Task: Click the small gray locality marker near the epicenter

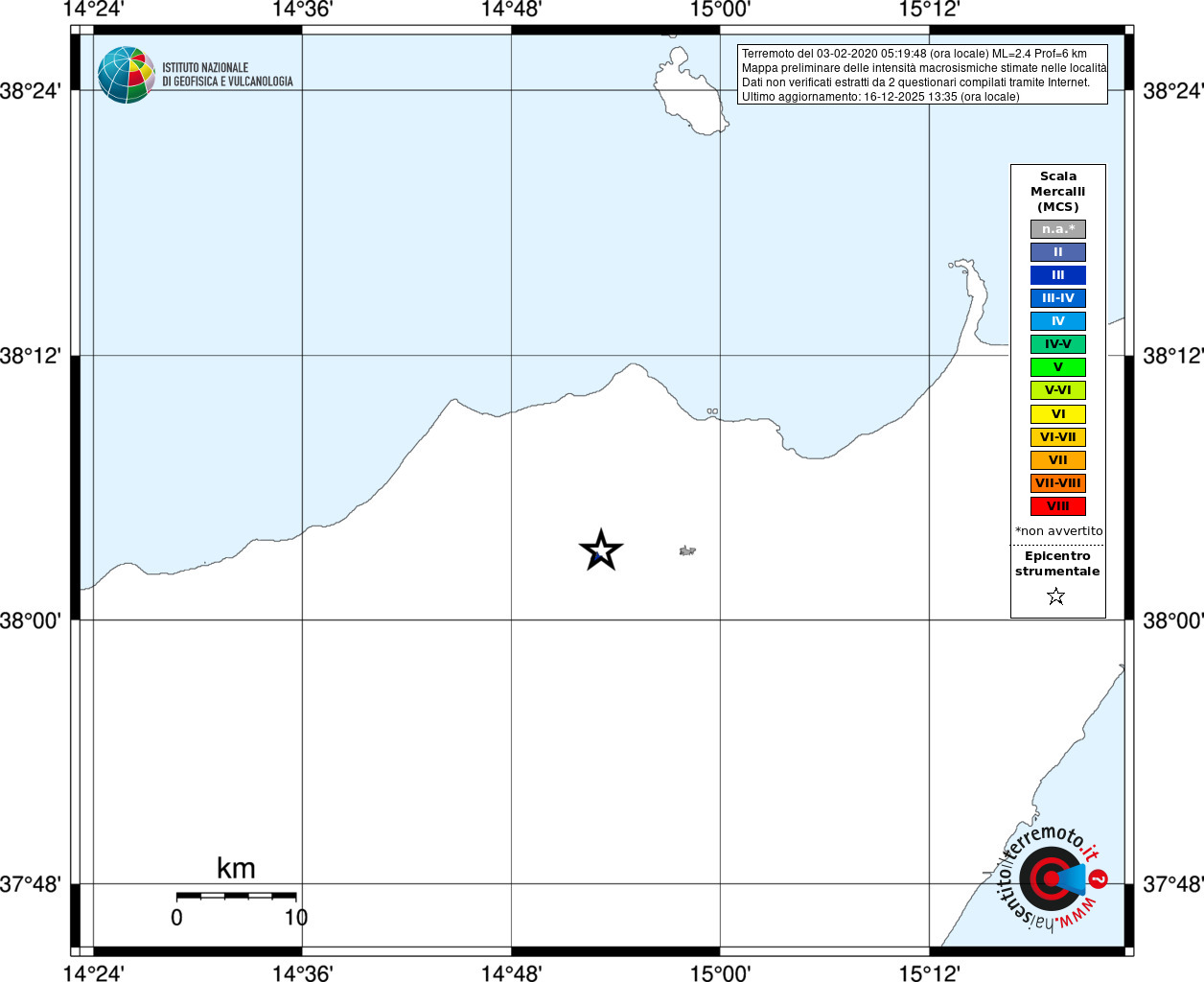Action: tap(687, 550)
